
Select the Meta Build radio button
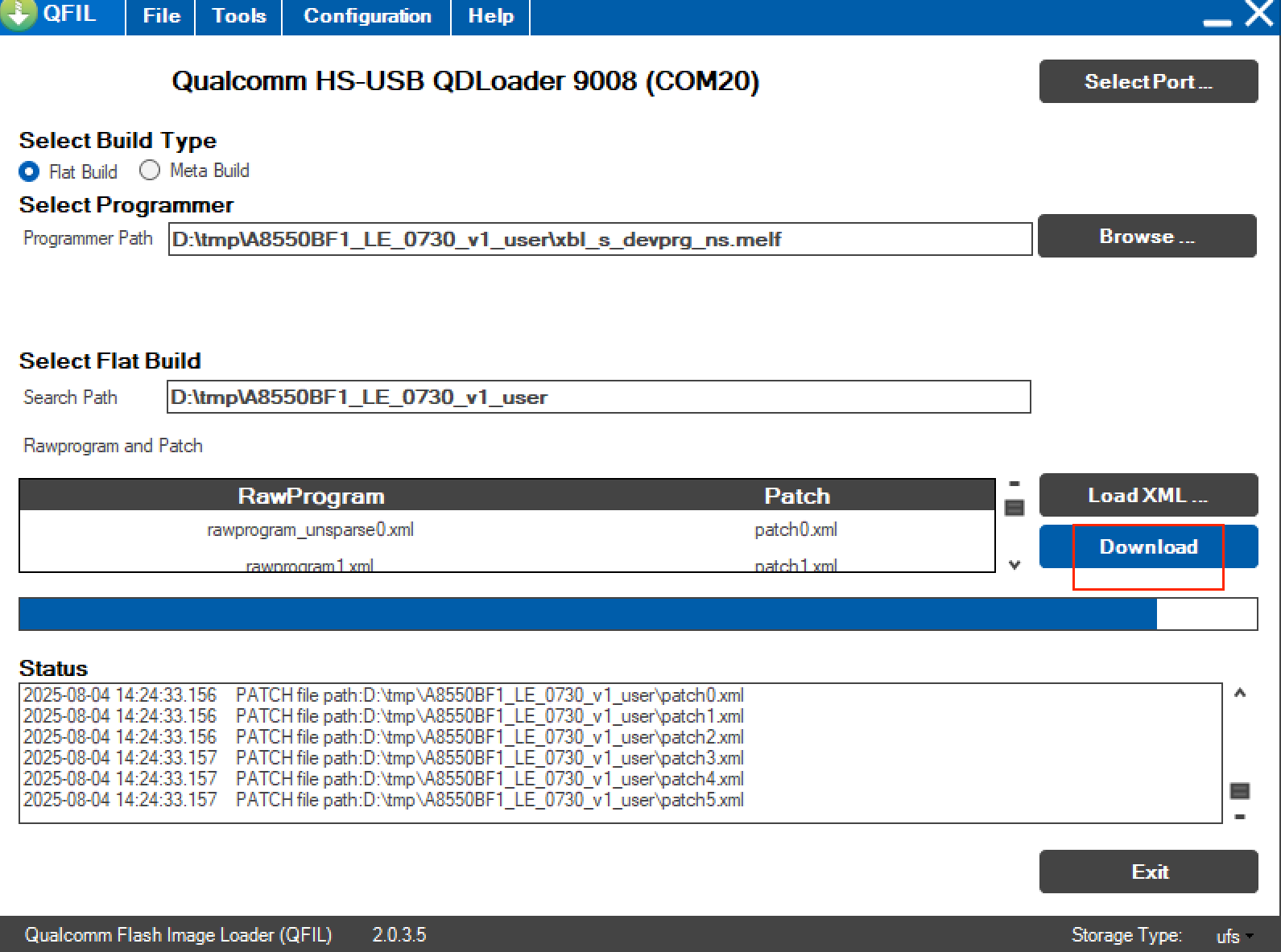[150, 171]
